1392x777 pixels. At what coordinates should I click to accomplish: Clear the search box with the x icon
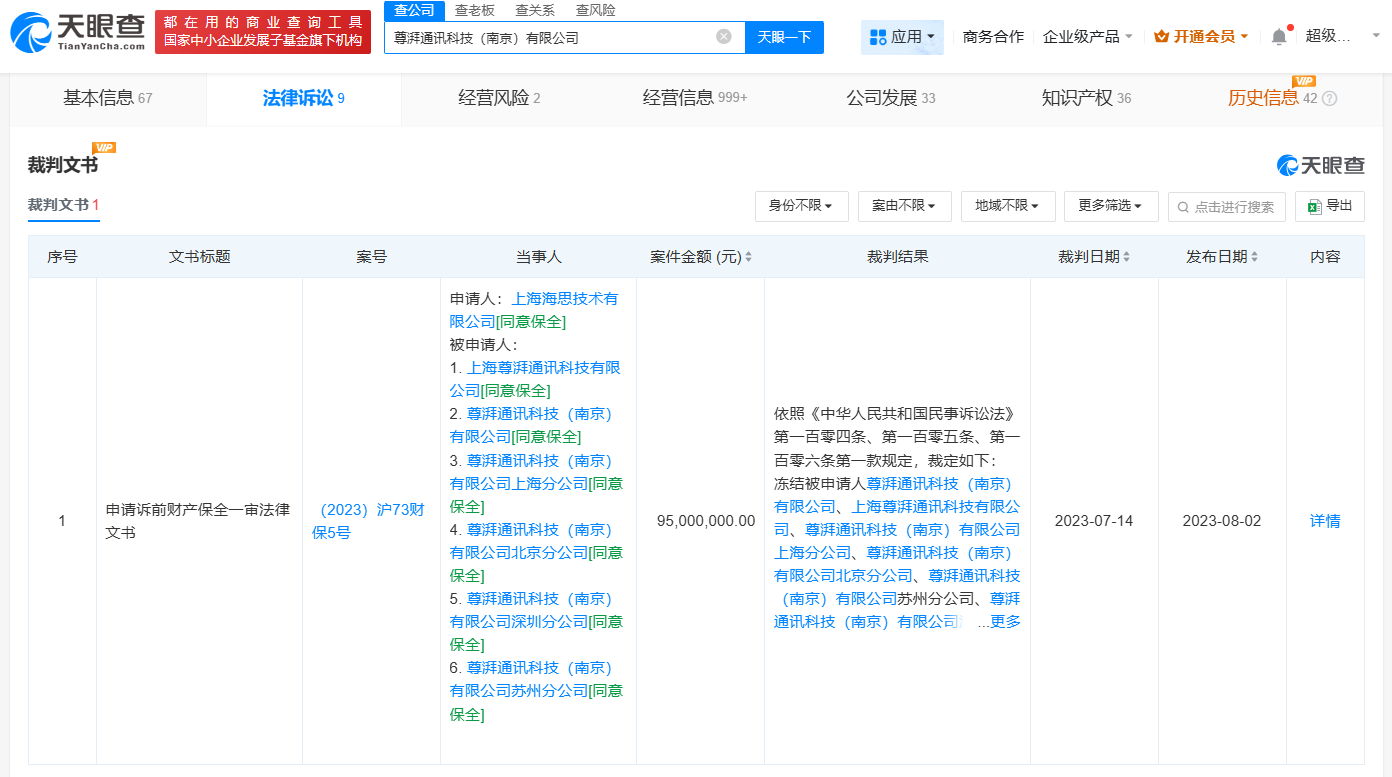pos(723,37)
